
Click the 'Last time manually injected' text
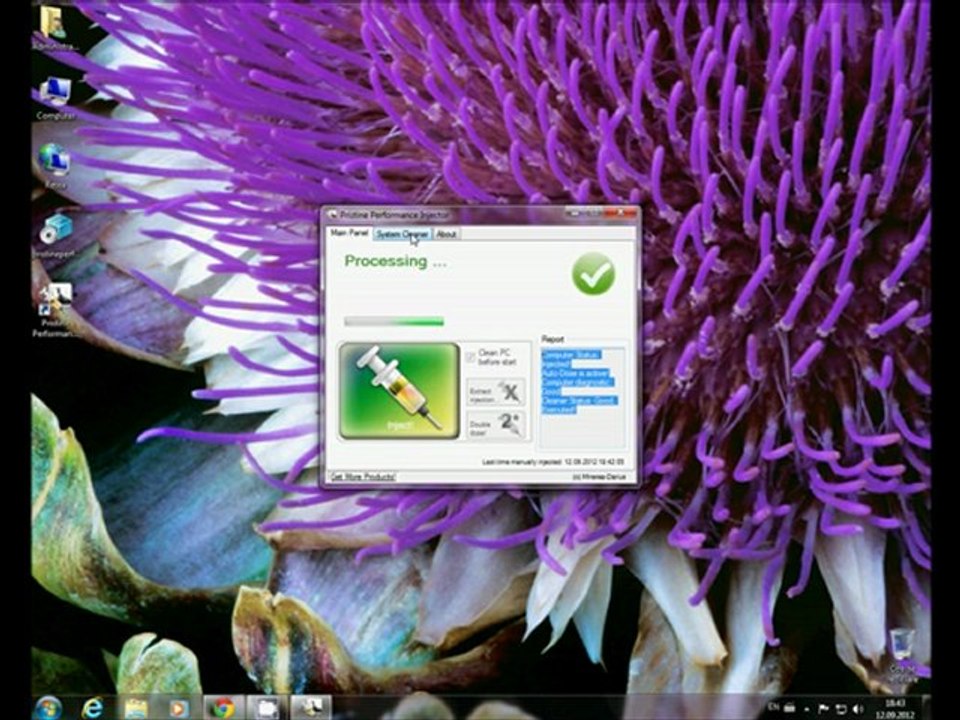(x=553, y=462)
